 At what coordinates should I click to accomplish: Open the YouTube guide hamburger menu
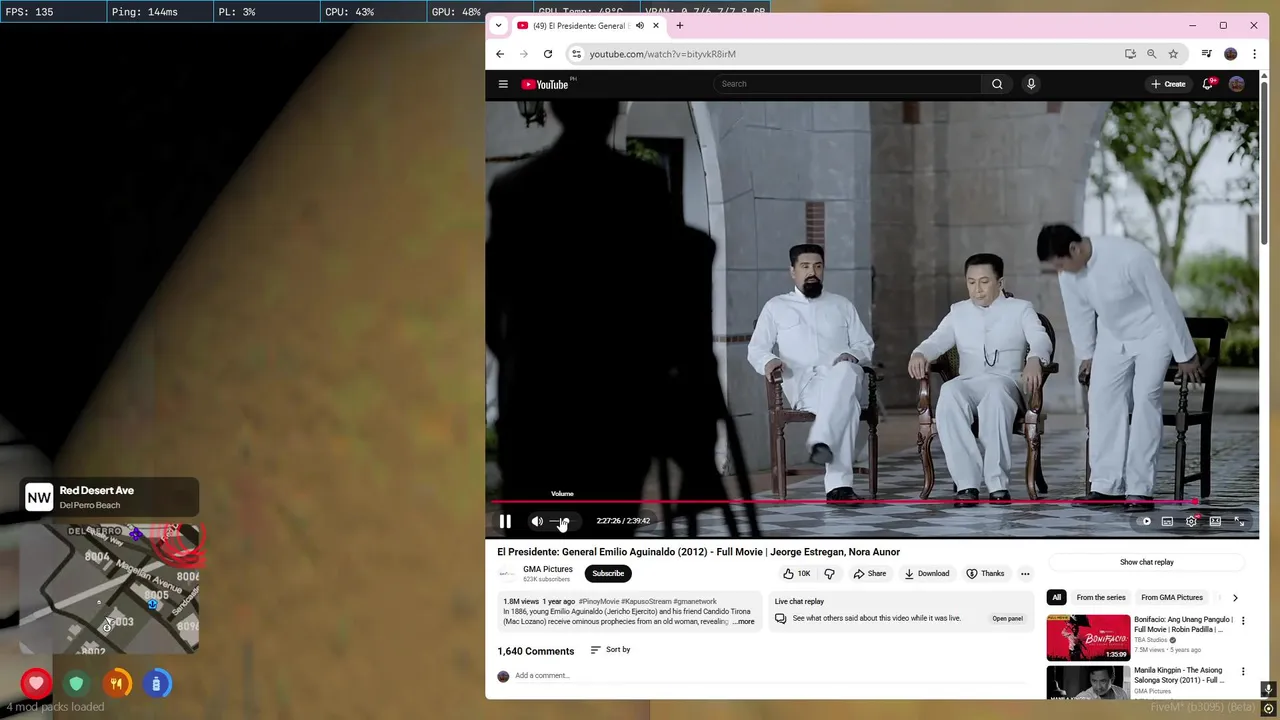[x=503, y=84]
